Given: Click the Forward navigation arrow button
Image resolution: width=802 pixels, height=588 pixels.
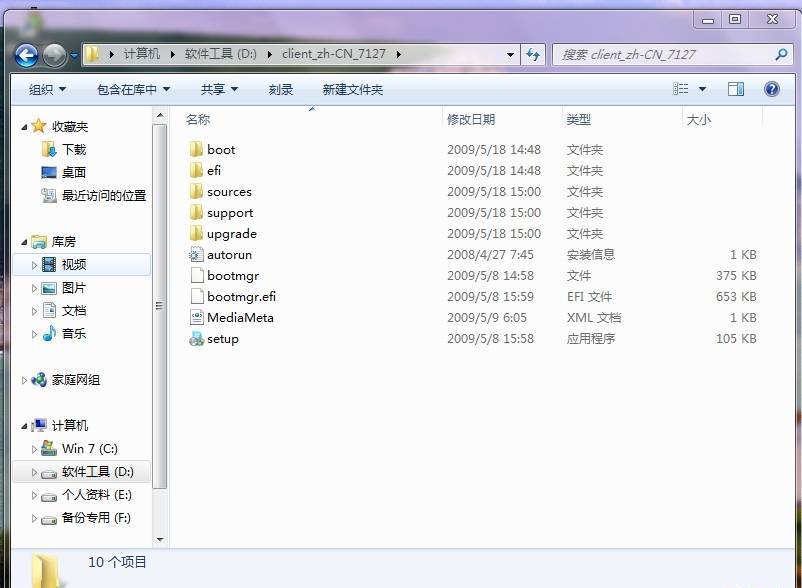Looking at the screenshot, I should tap(54, 55).
